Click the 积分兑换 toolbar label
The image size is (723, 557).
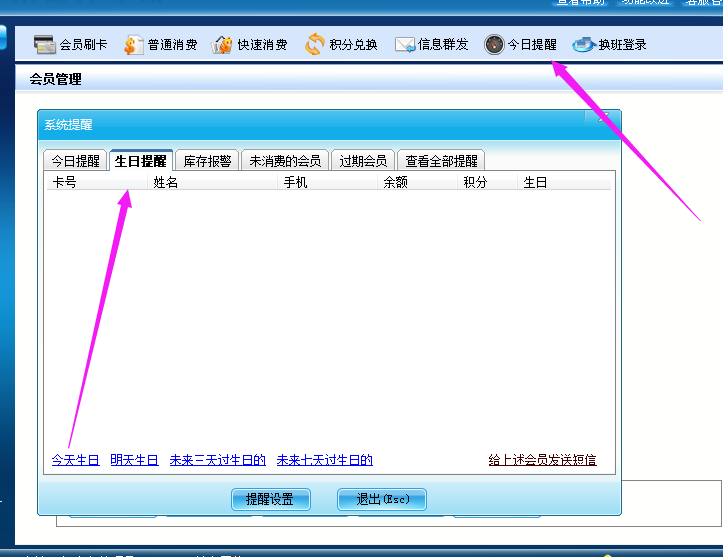353,45
